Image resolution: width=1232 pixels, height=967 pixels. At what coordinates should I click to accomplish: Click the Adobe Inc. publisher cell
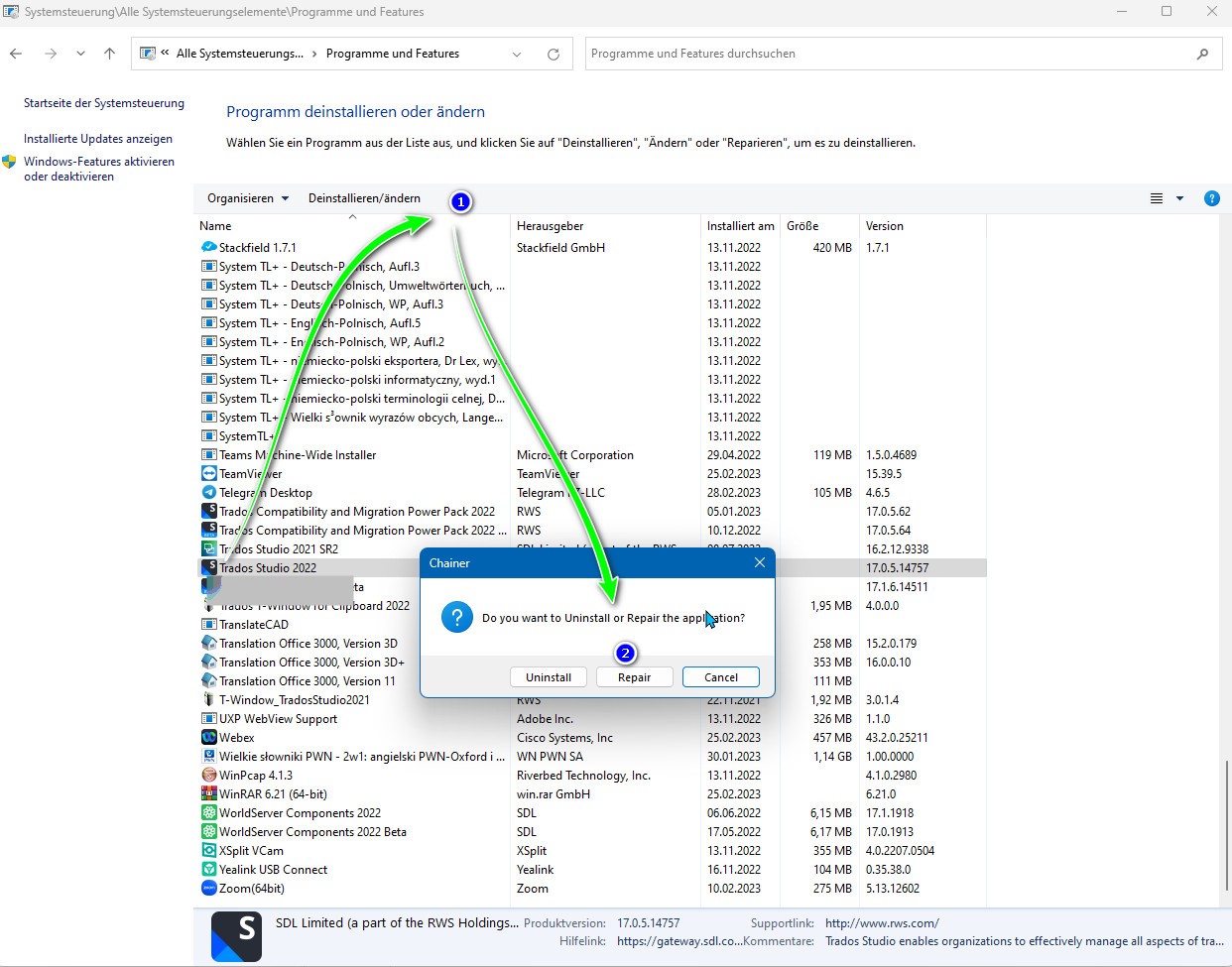click(x=545, y=719)
